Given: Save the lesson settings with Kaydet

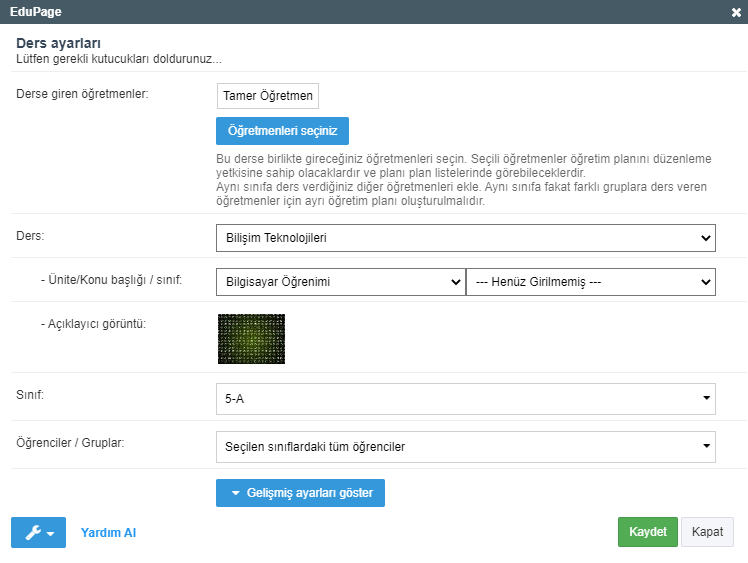Looking at the screenshot, I should [648, 532].
